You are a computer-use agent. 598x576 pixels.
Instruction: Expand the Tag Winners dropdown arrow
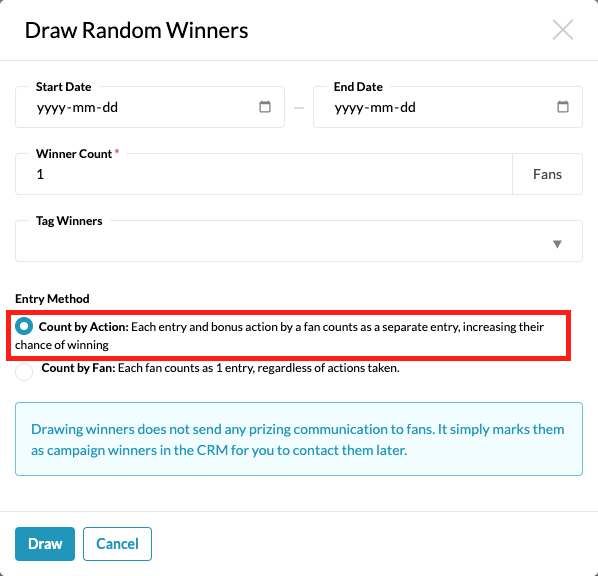click(x=557, y=244)
